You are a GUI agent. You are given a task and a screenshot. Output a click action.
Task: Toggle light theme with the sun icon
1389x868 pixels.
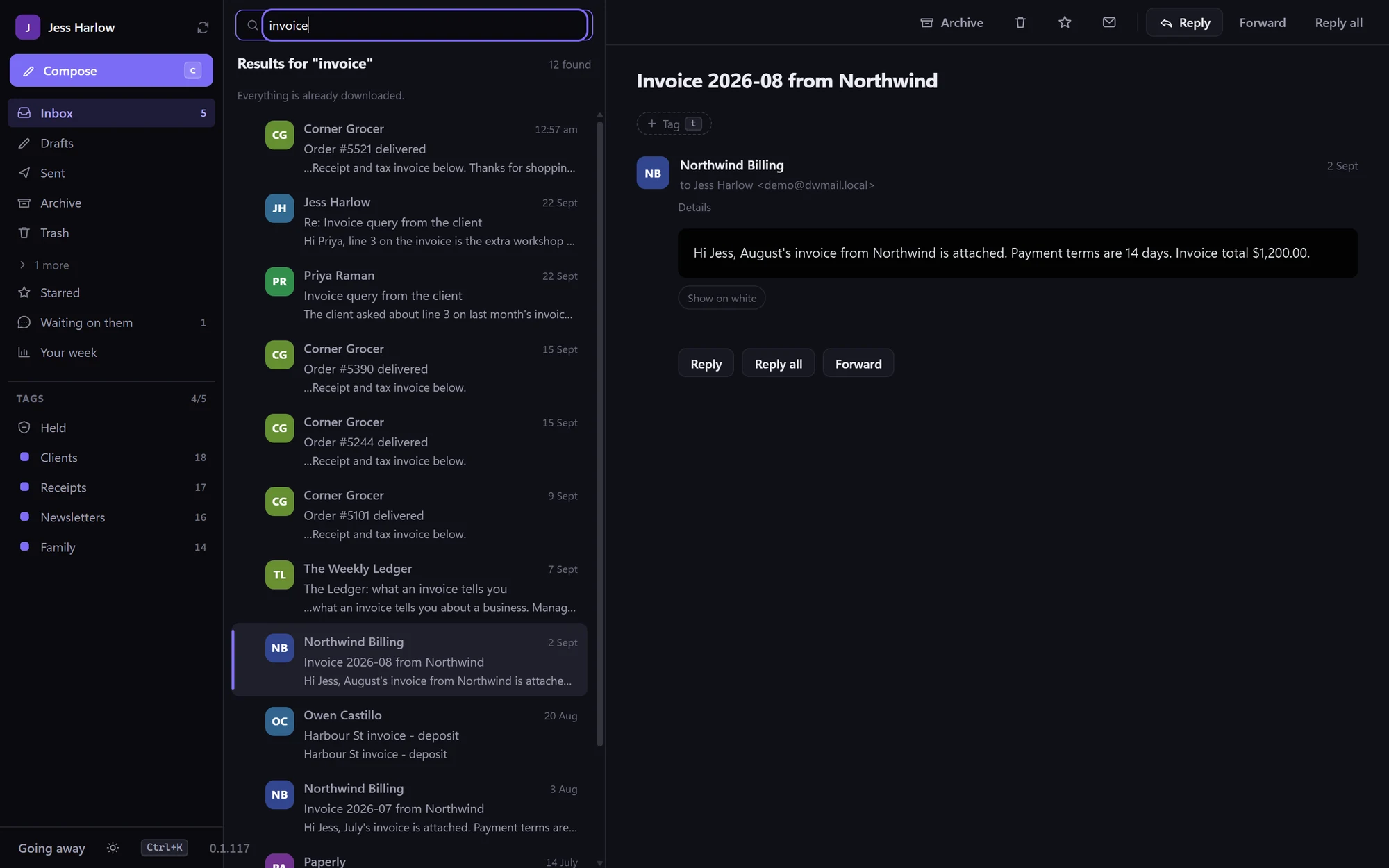click(113, 848)
